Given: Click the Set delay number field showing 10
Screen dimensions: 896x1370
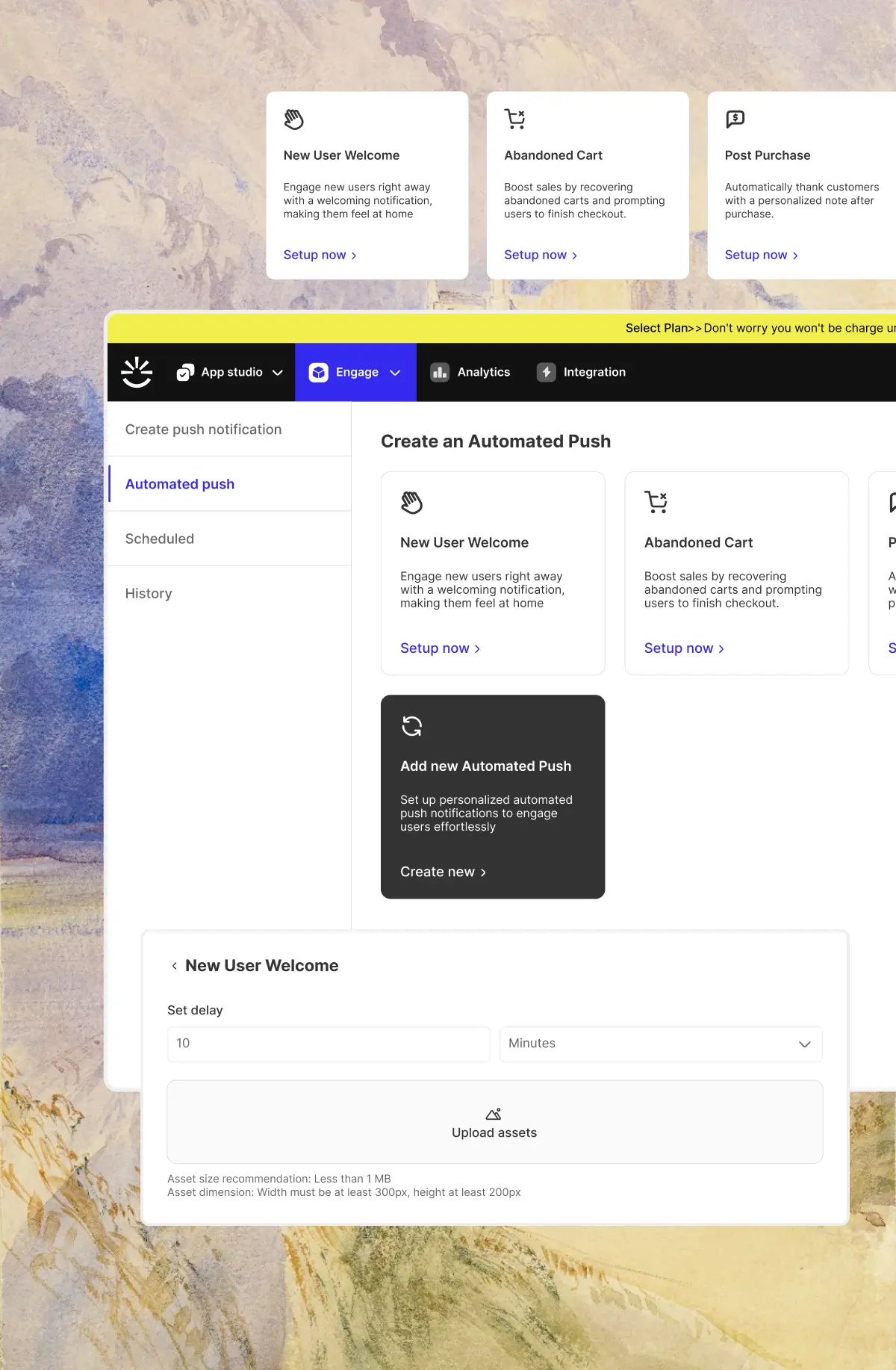Looking at the screenshot, I should [x=329, y=1044].
